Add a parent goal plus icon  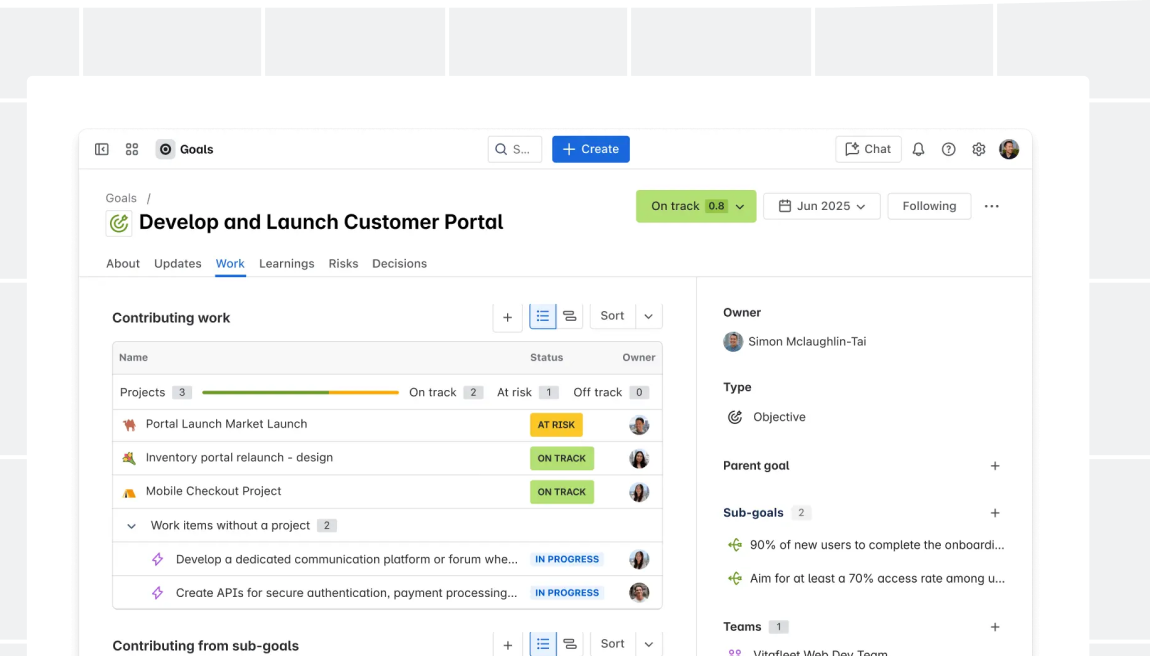tap(995, 466)
